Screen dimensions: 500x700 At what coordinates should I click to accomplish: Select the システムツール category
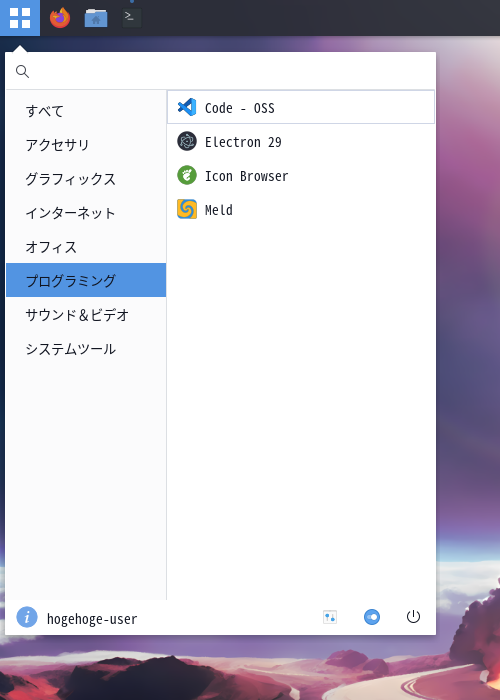point(86,348)
